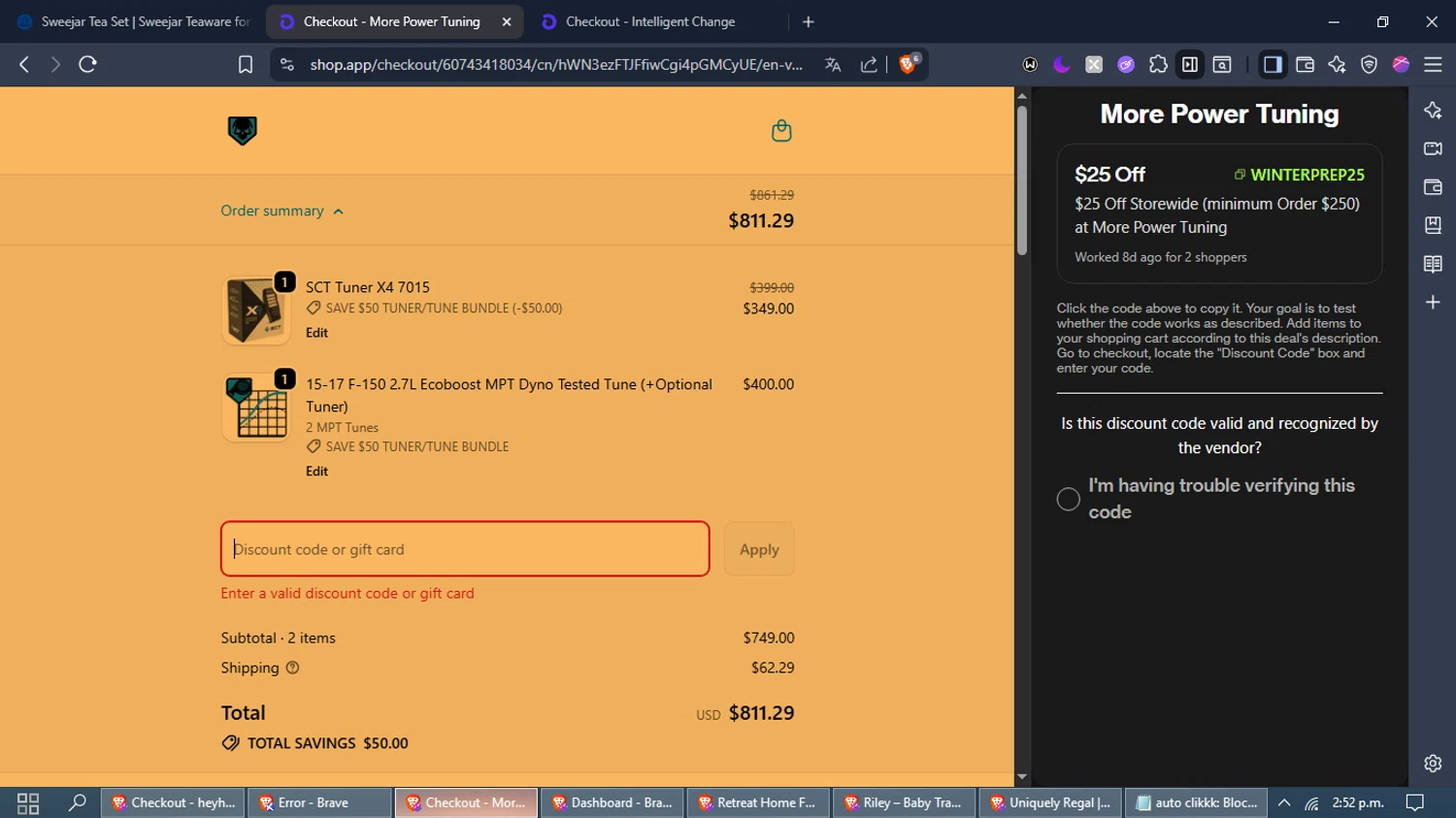
Task: Click the checkout page vertical scrollbar
Action: (x=1021, y=180)
